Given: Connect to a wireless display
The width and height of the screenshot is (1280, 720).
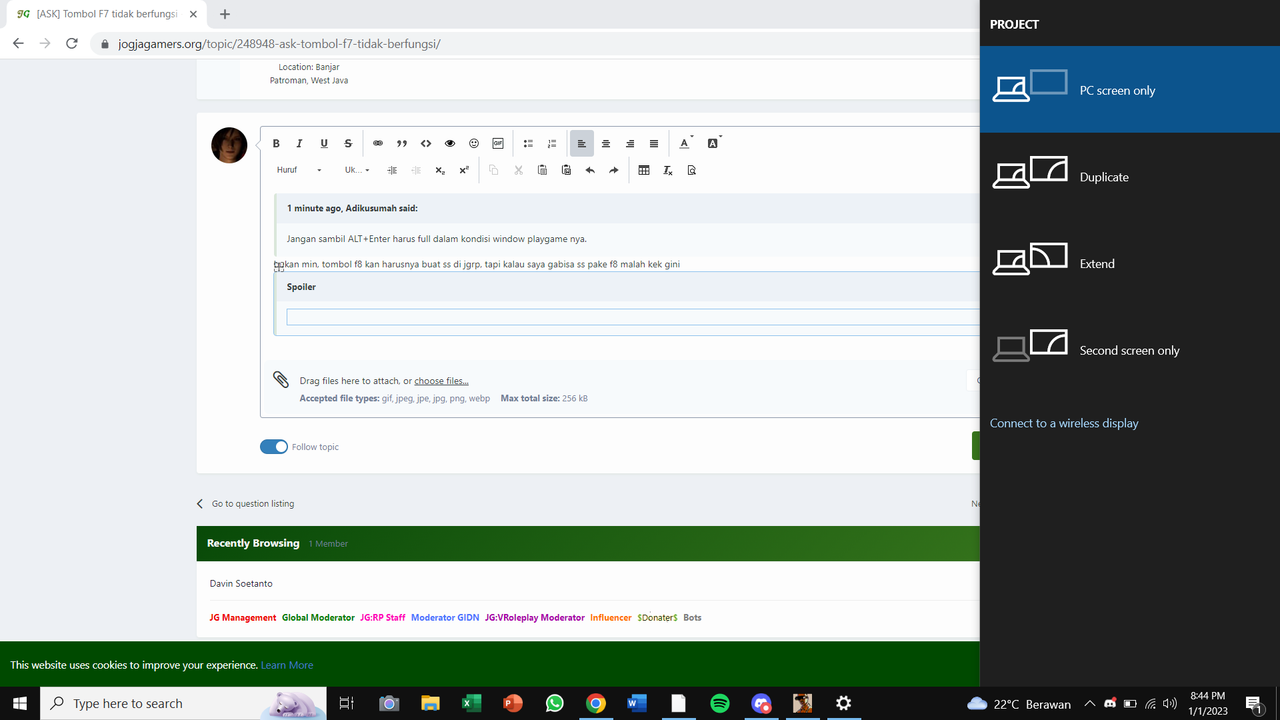Looking at the screenshot, I should (1064, 423).
